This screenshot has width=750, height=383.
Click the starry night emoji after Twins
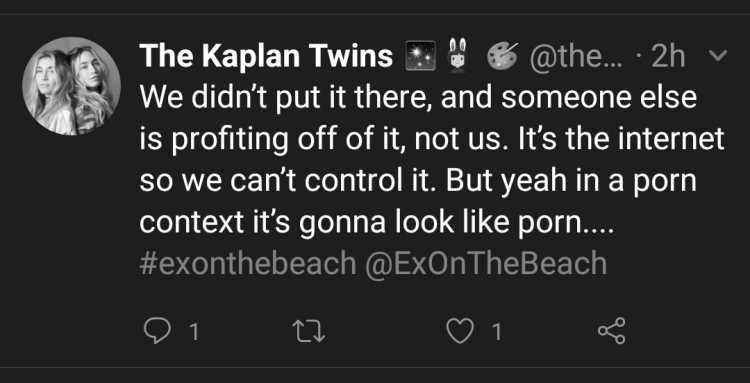click(x=420, y=56)
